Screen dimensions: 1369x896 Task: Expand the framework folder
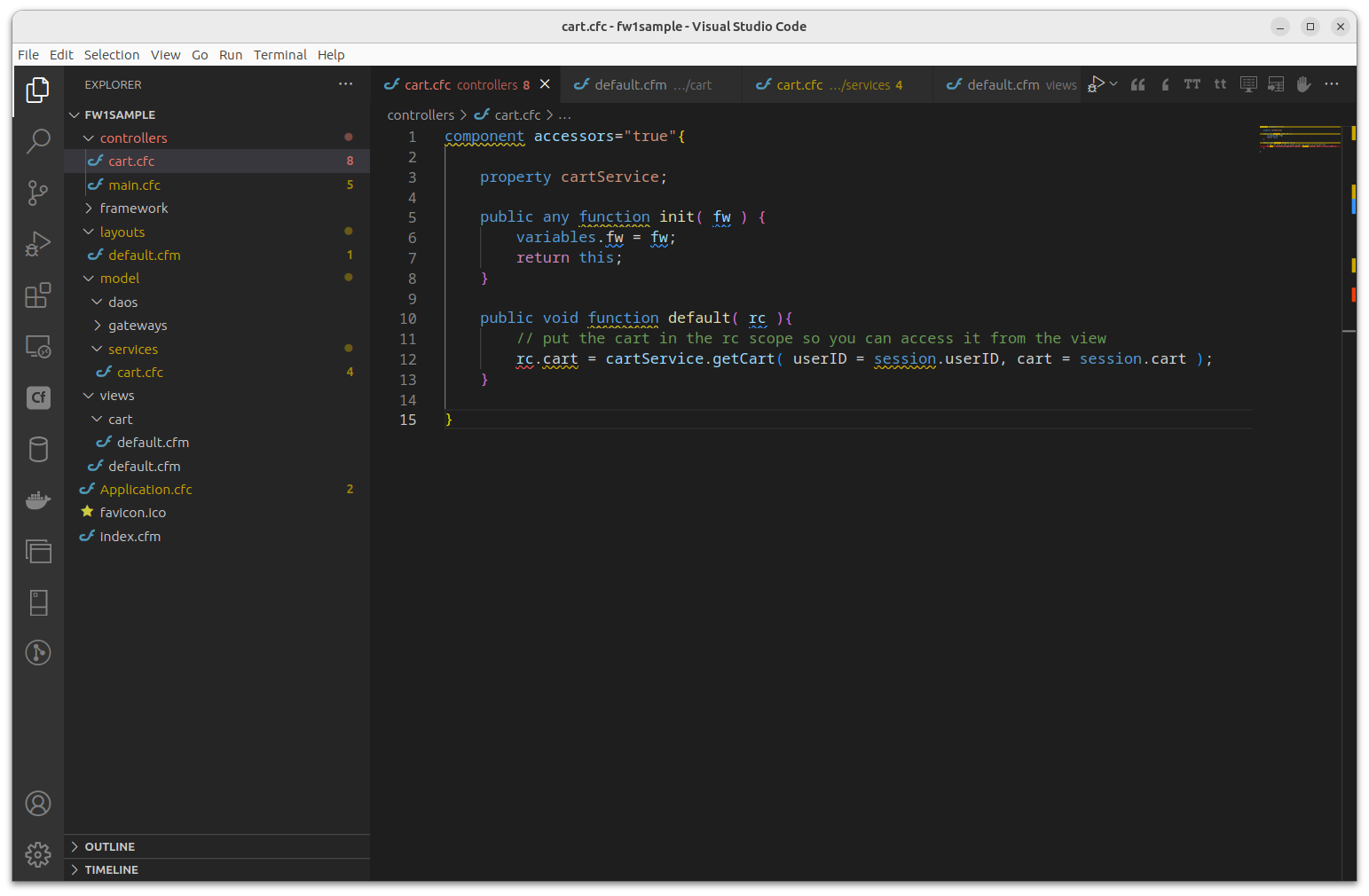(x=89, y=208)
